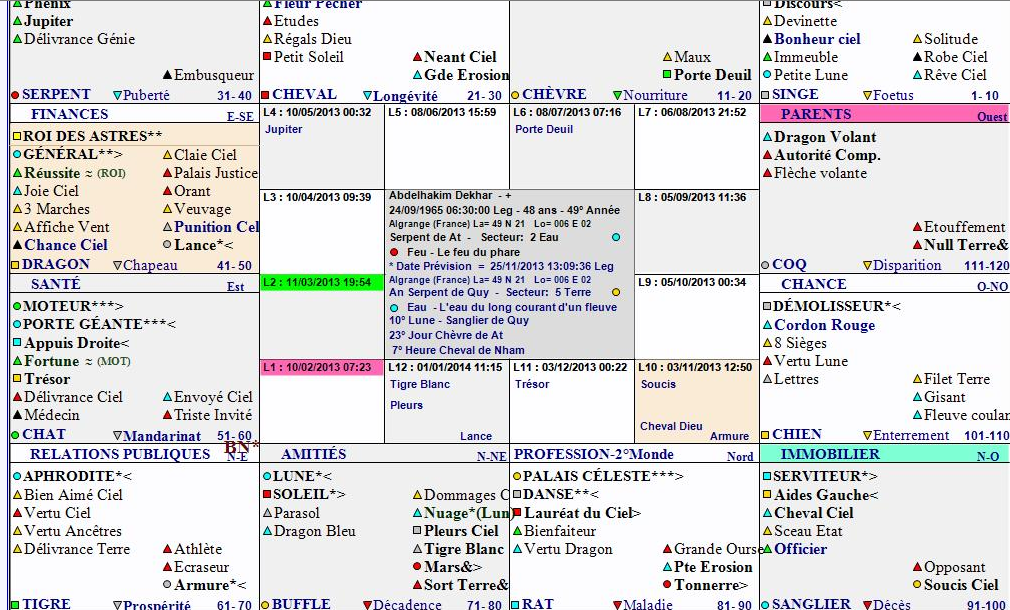Open the pink PARENTS palace header
The width and height of the screenshot is (1010, 610).
[815, 114]
